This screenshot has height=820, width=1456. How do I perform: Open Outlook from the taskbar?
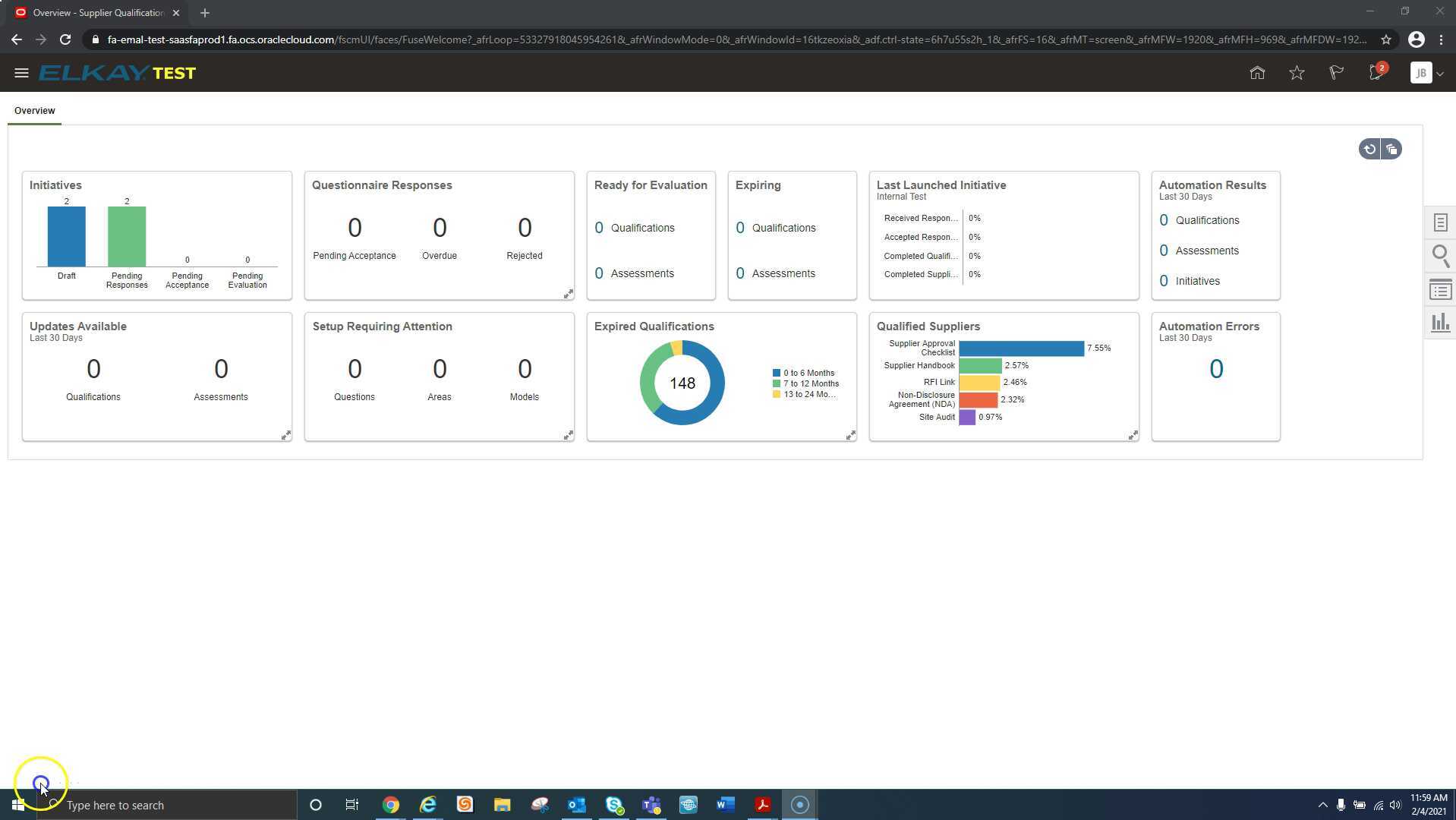(577, 805)
